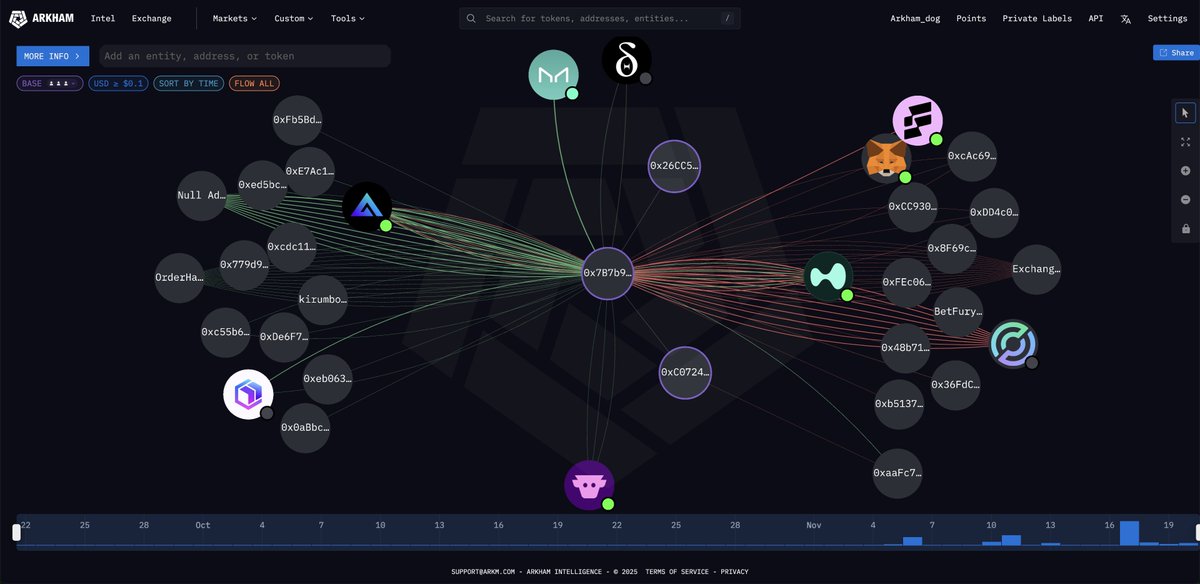Click the magnifying glass in the search bar
This screenshot has height=584, width=1200.
(x=470, y=17)
